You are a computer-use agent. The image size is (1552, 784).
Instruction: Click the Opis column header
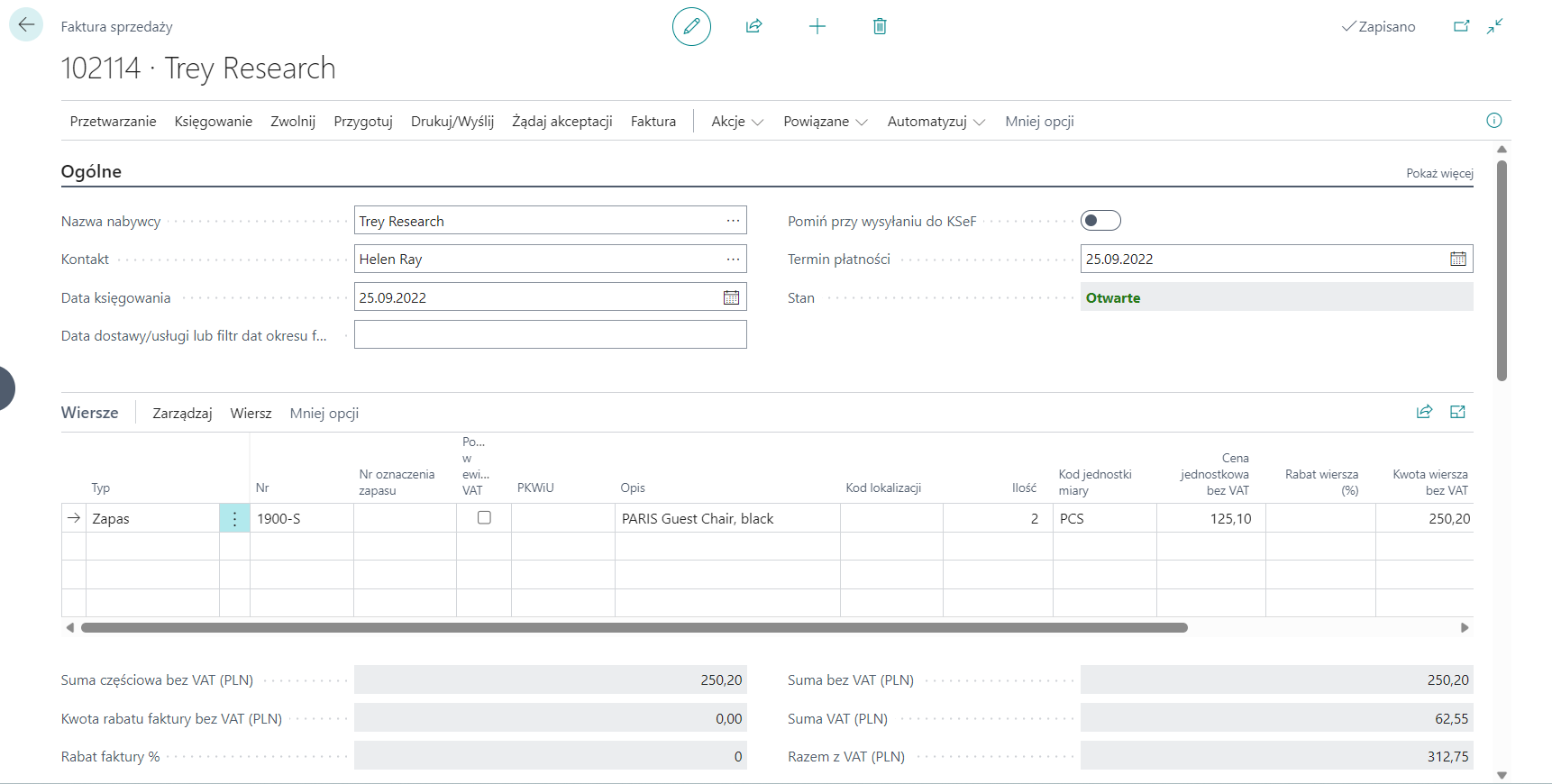tap(633, 488)
